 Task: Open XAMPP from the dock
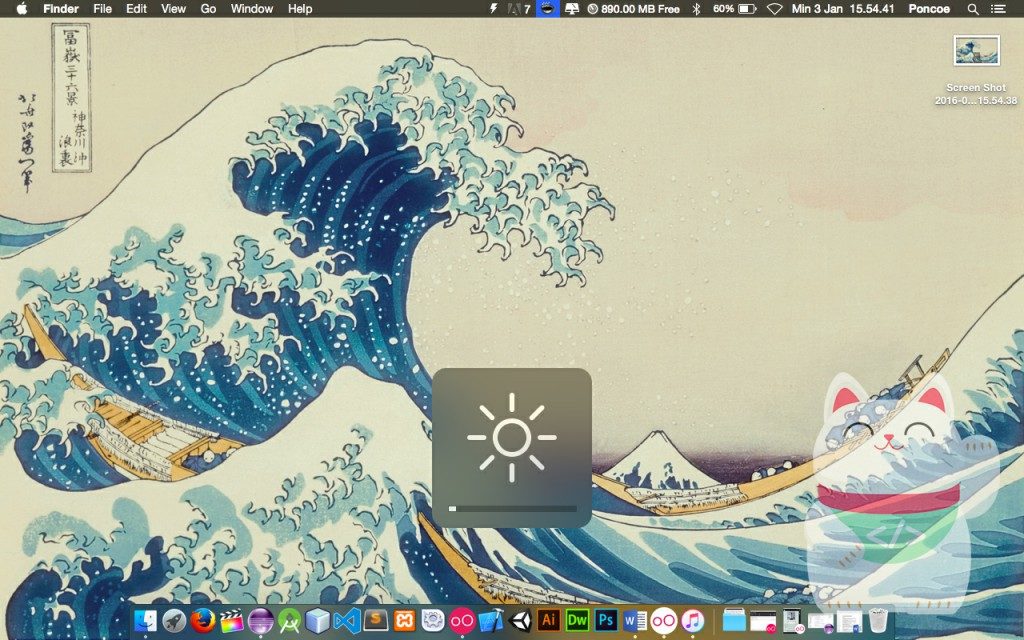click(x=405, y=620)
